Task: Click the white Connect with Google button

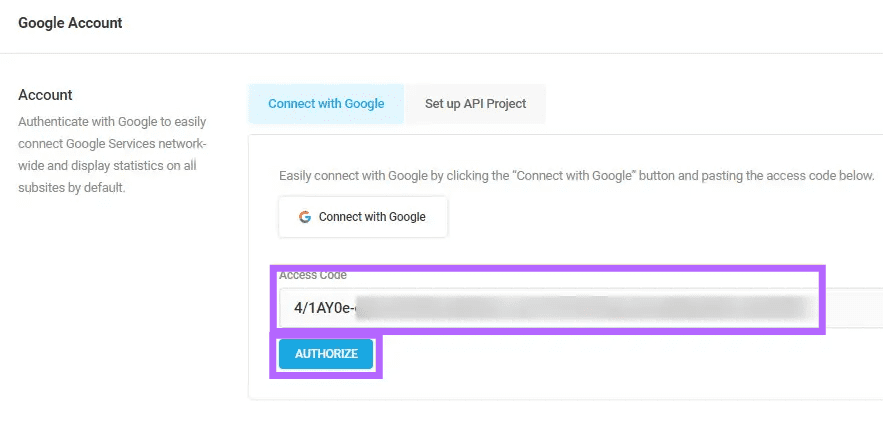Action: (x=363, y=217)
